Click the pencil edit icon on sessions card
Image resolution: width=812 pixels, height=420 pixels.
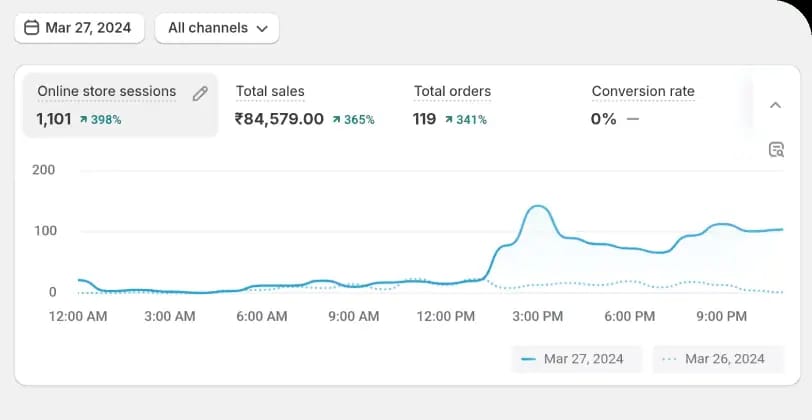[200, 93]
